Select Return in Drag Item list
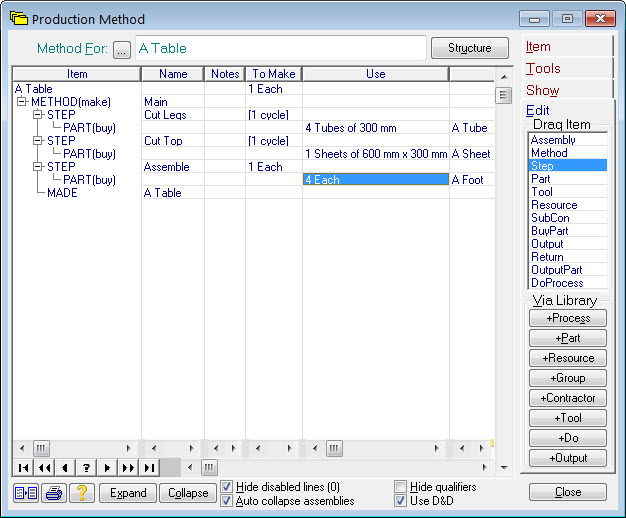The width and height of the screenshot is (626, 518). [568, 257]
